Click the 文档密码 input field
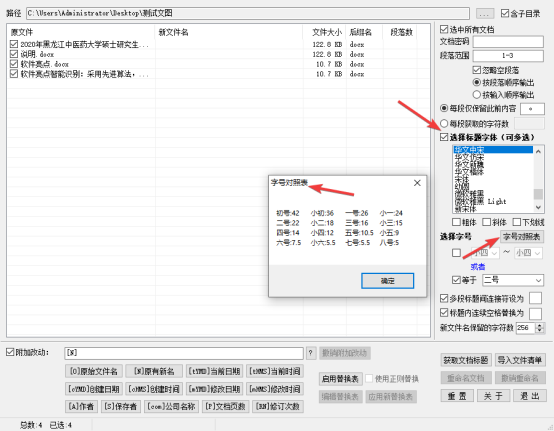Image resolution: width=554 pixels, height=431 pixels. pyautogui.click(x=508, y=42)
